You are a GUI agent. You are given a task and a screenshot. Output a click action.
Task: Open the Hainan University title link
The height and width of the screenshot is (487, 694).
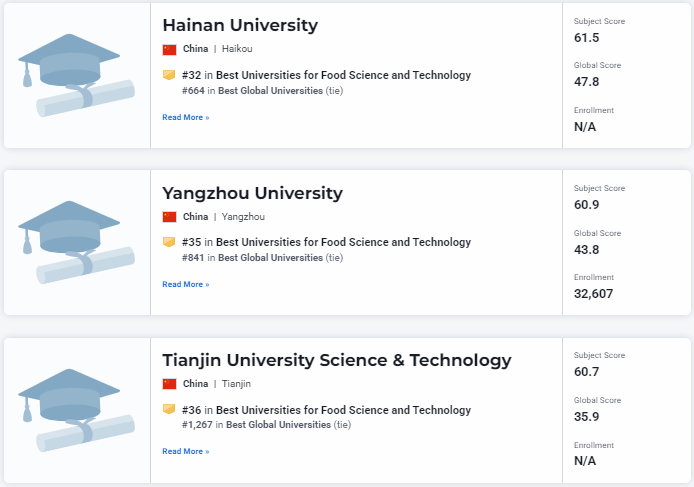(x=240, y=25)
